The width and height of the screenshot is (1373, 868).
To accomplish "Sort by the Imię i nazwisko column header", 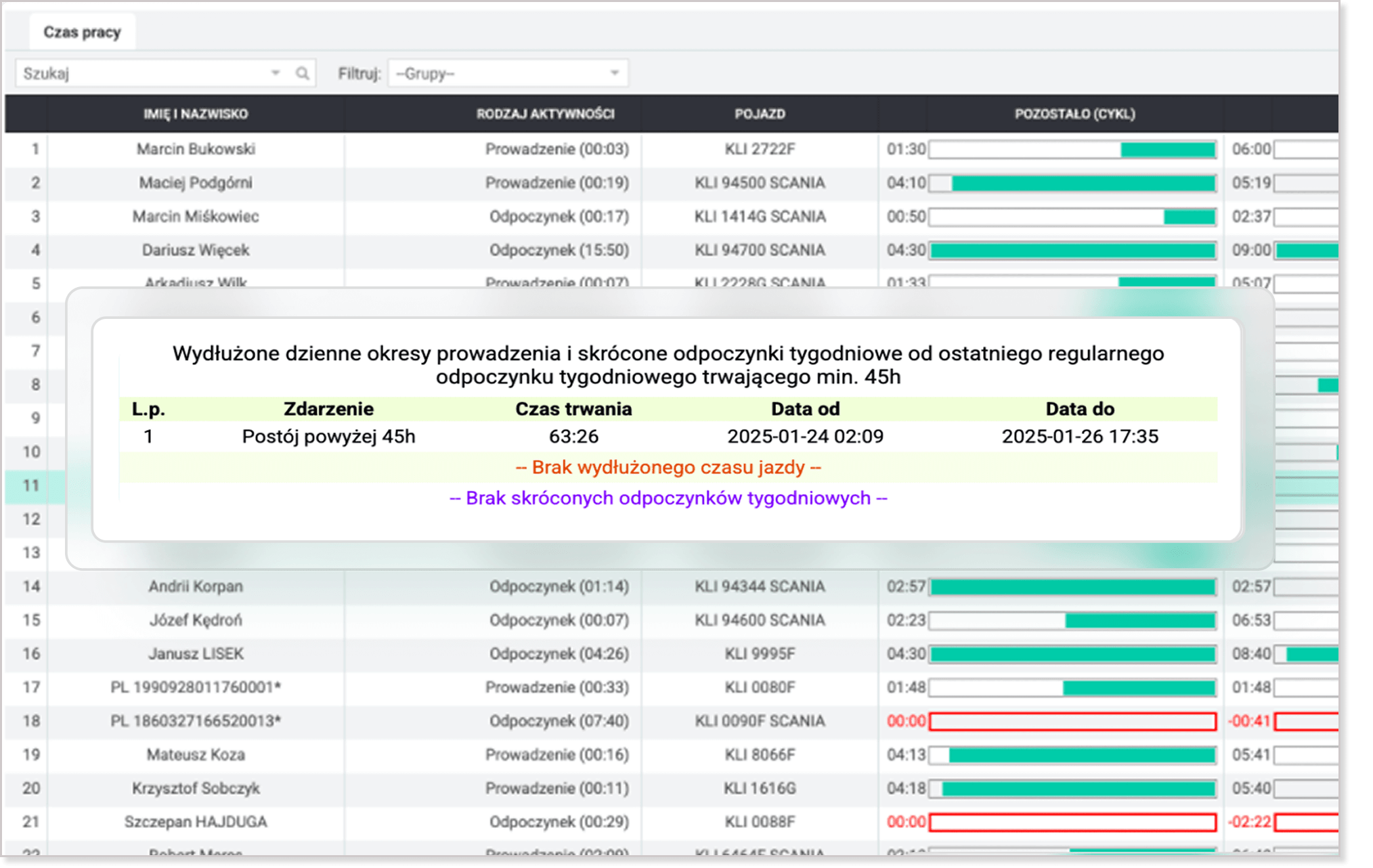I will (196, 114).
